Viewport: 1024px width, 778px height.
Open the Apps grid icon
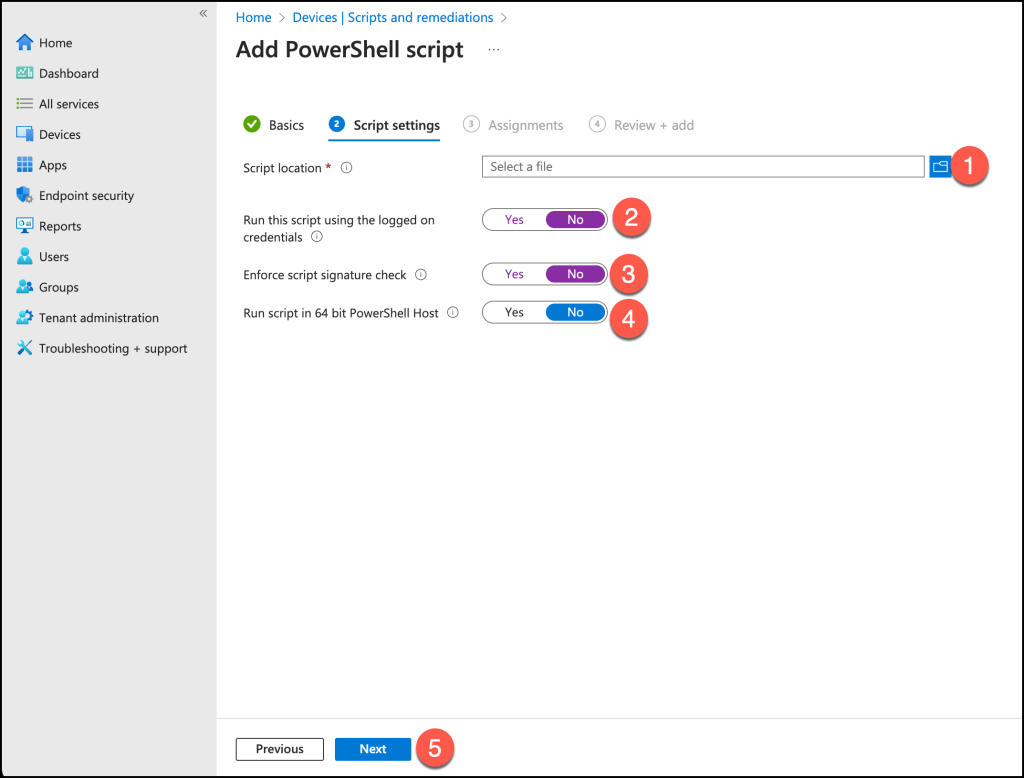(x=25, y=165)
